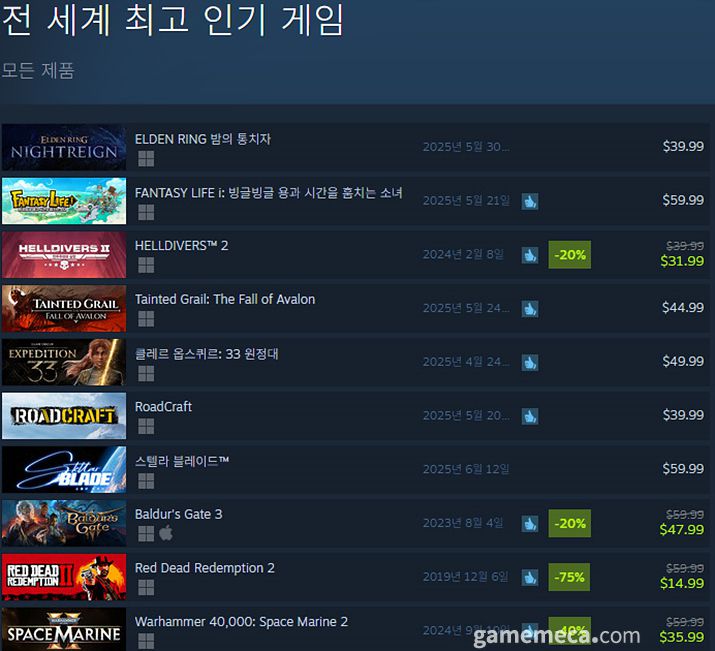Click the thumbs-up icon in the Tainted Grail row
Image resolution: width=715 pixels, height=651 pixels.
(x=530, y=309)
